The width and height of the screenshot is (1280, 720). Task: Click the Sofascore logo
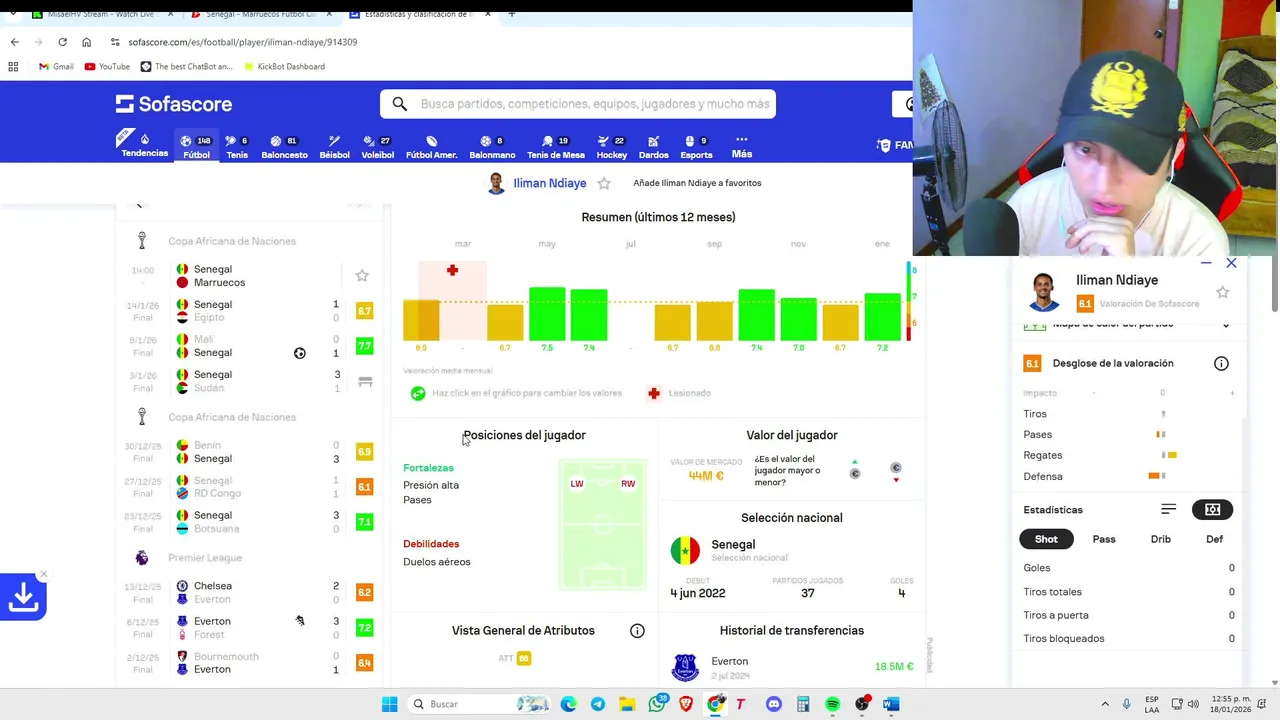(x=174, y=104)
